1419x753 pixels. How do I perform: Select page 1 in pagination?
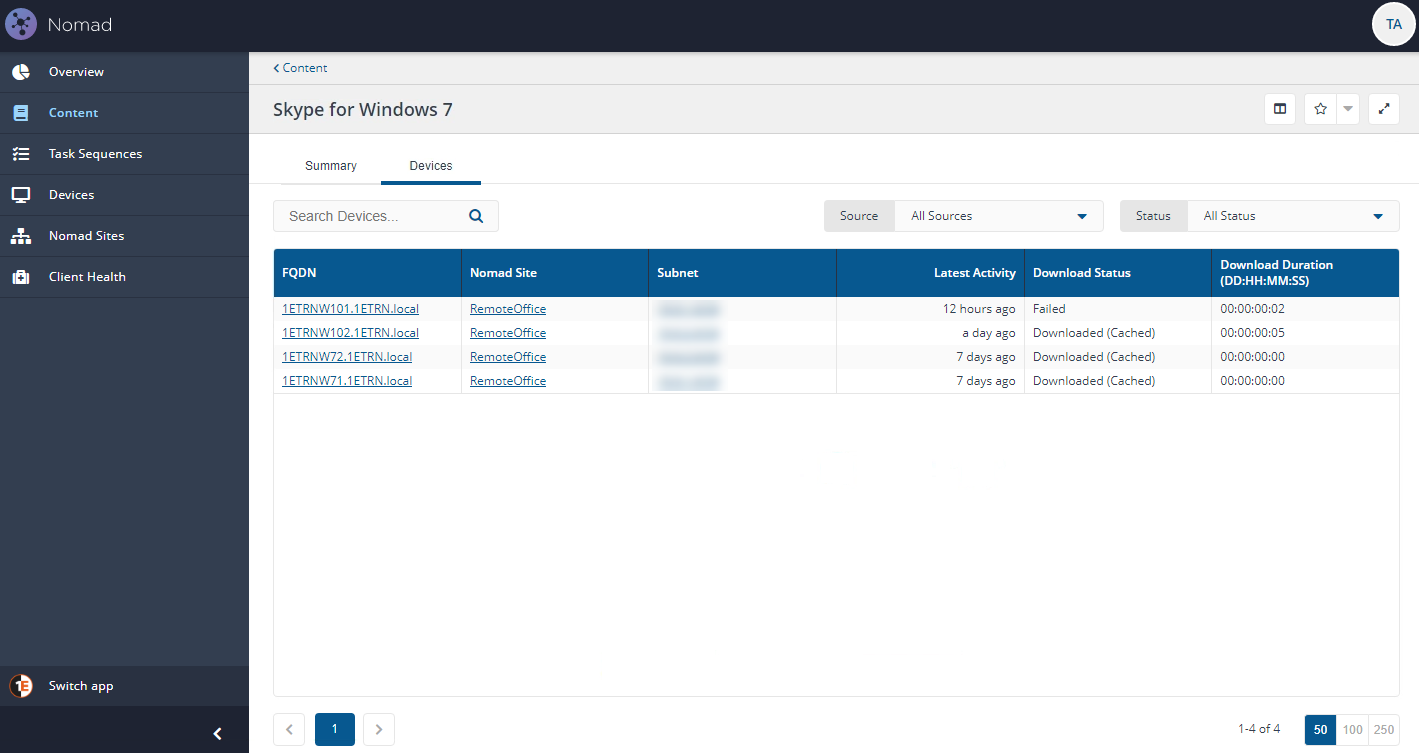pos(335,730)
